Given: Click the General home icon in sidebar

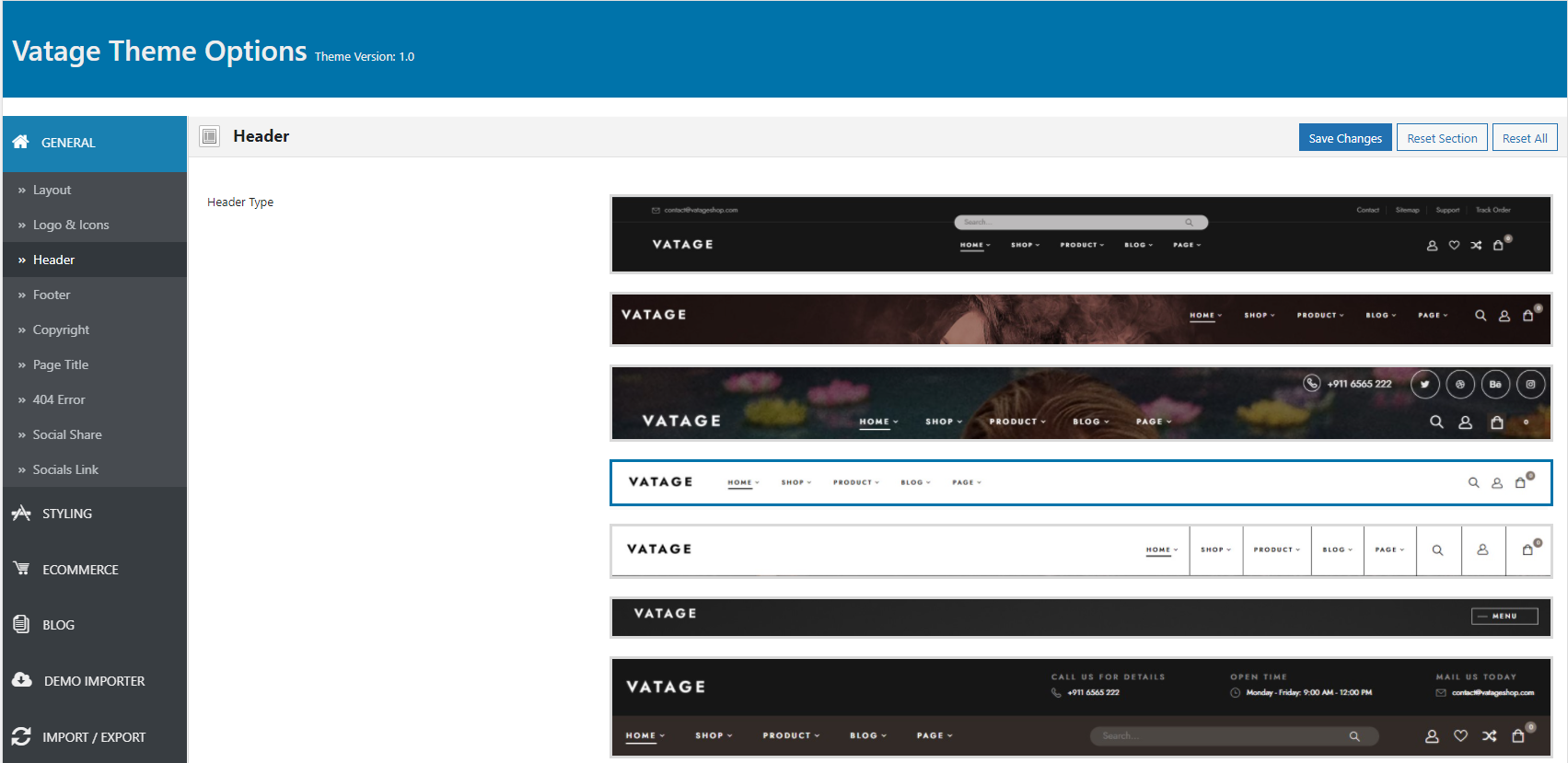Looking at the screenshot, I should 20,142.
